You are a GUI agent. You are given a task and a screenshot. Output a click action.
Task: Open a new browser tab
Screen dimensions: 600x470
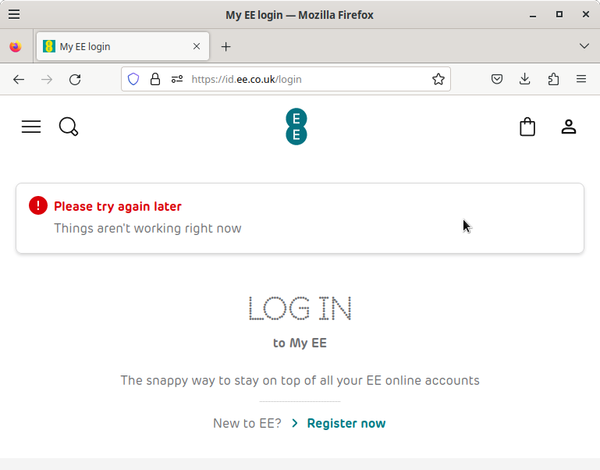point(226,47)
